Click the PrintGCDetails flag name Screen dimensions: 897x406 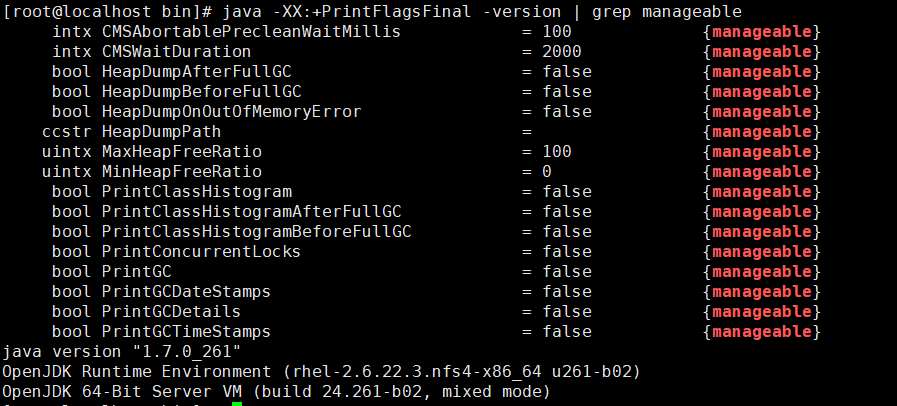tap(172, 312)
